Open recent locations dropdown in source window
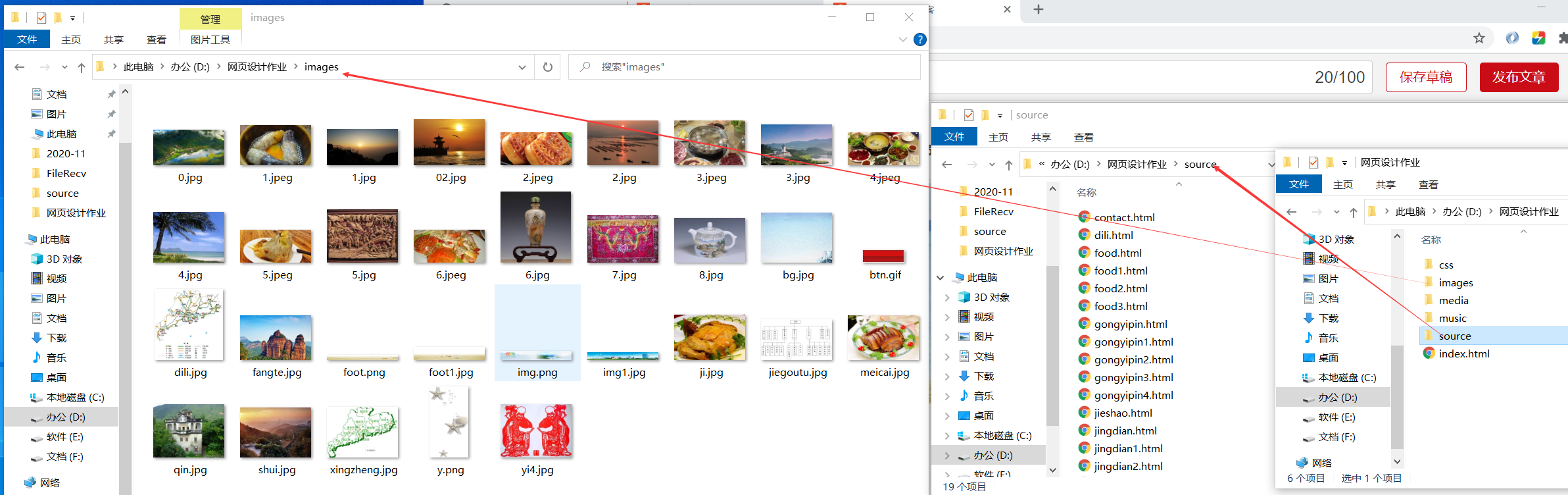This screenshot has height=495, width=1568. point(992,165)
